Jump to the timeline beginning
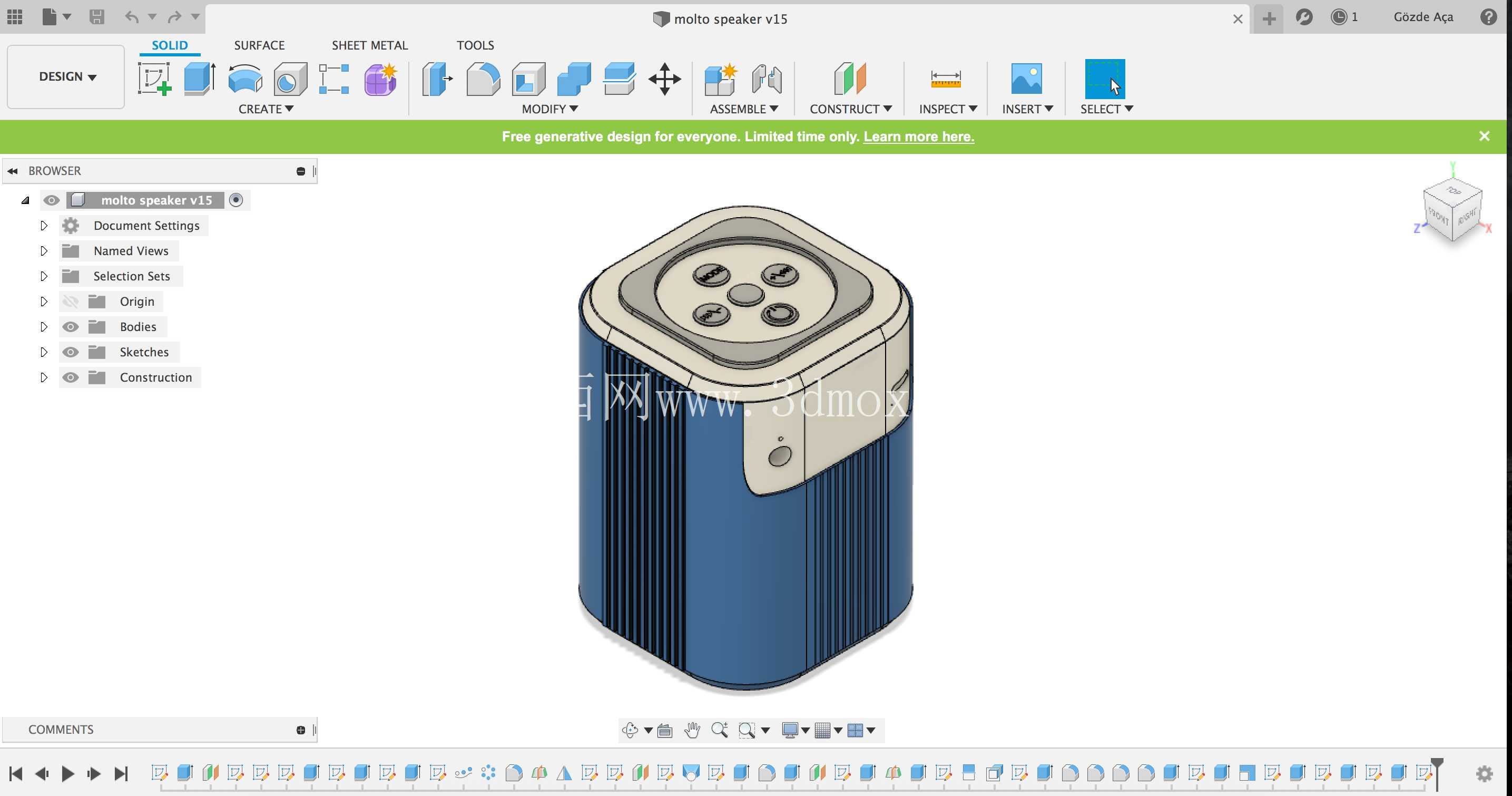The height and width of the screenshot is (796, 1512). pos(16,774)
